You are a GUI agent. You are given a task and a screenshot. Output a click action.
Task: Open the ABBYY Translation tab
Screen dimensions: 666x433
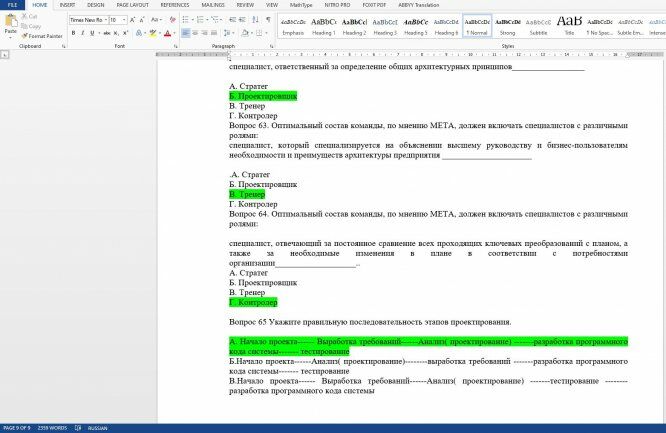(x=418, y=5)
